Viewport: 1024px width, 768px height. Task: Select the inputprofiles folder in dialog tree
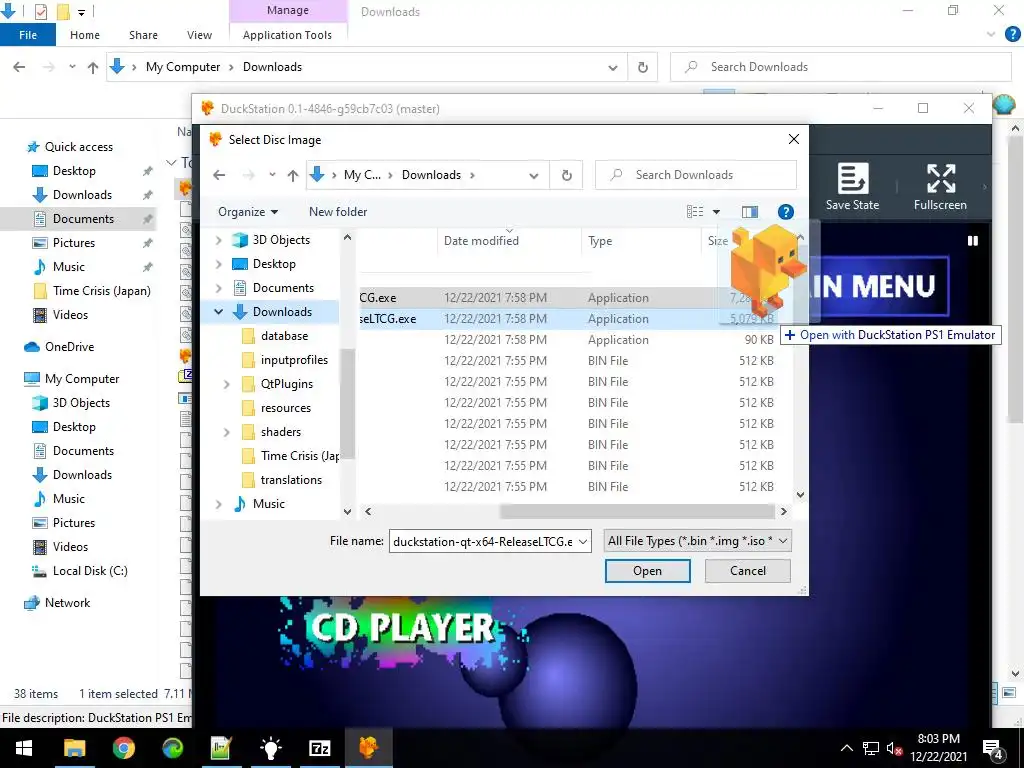294,360
